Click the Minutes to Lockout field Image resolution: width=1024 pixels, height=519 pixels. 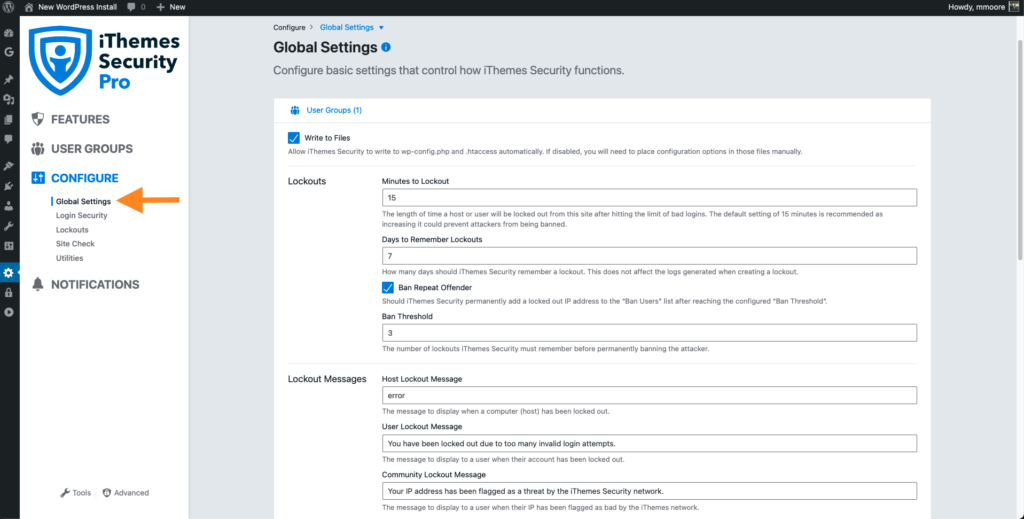pyautogui.click(x=649, y=197)
